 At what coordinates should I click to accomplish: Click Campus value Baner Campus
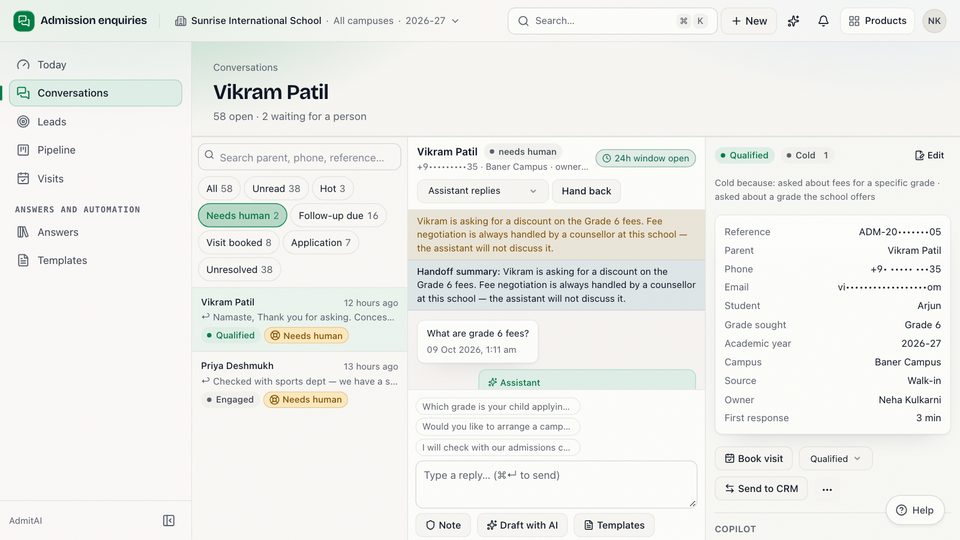(x=908, y=362)
